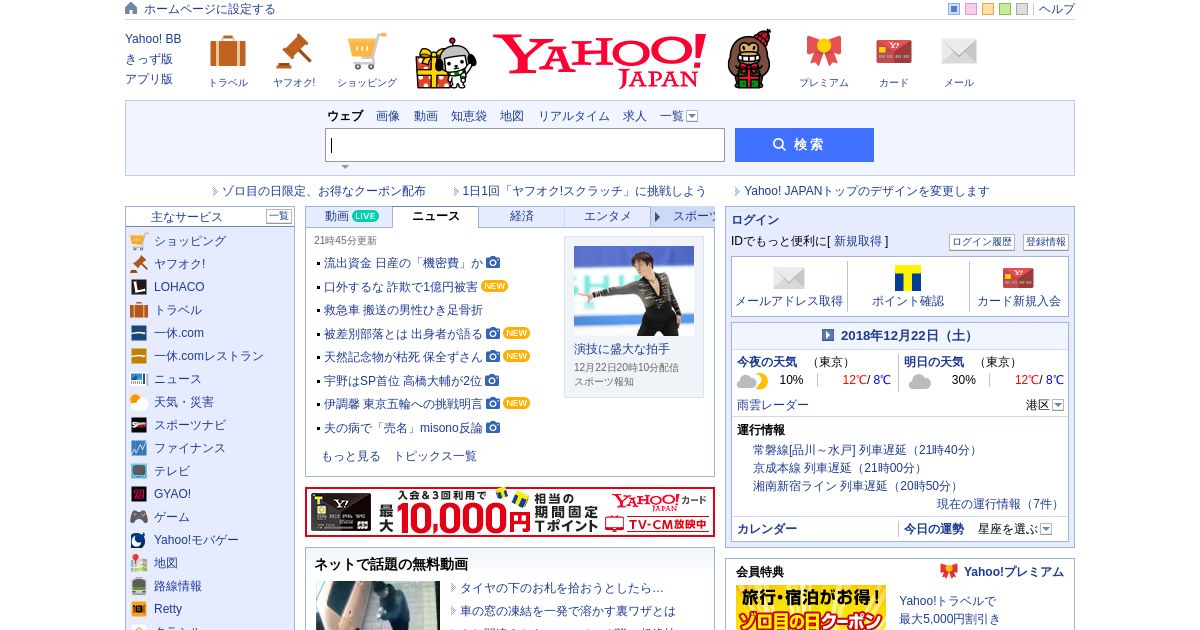This screenshot has width=1200, height=630.
Task: Open 一休.com in the services sidebar
Action: [x=179, y=333]
